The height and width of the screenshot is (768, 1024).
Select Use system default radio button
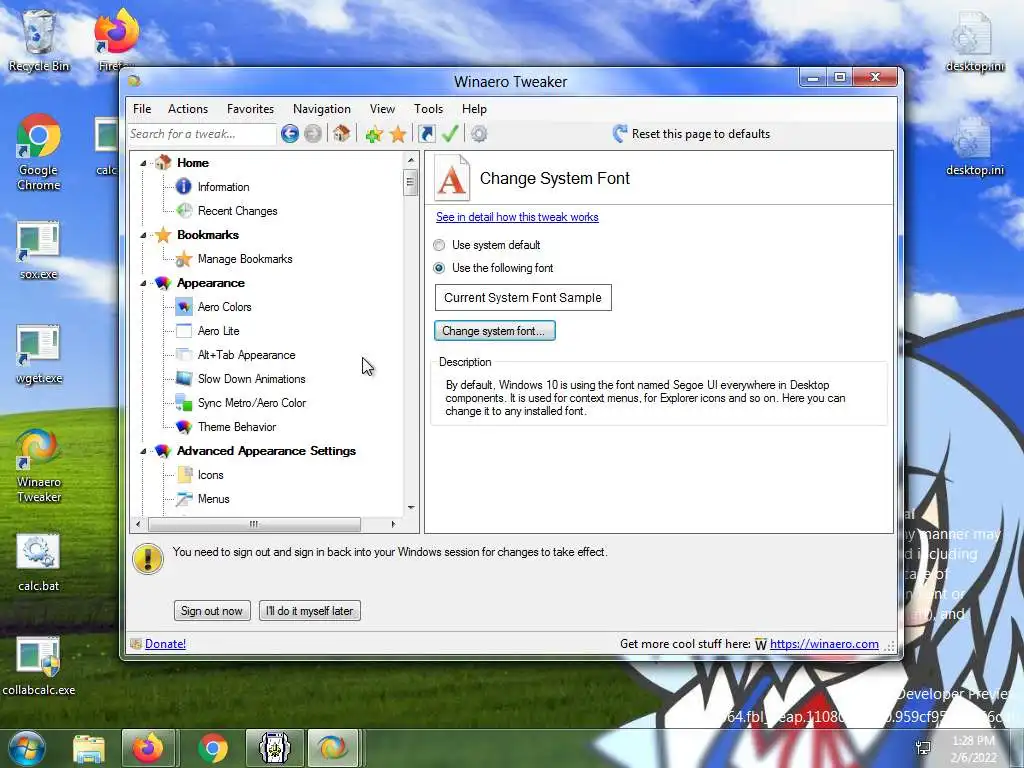click(439, 245)
